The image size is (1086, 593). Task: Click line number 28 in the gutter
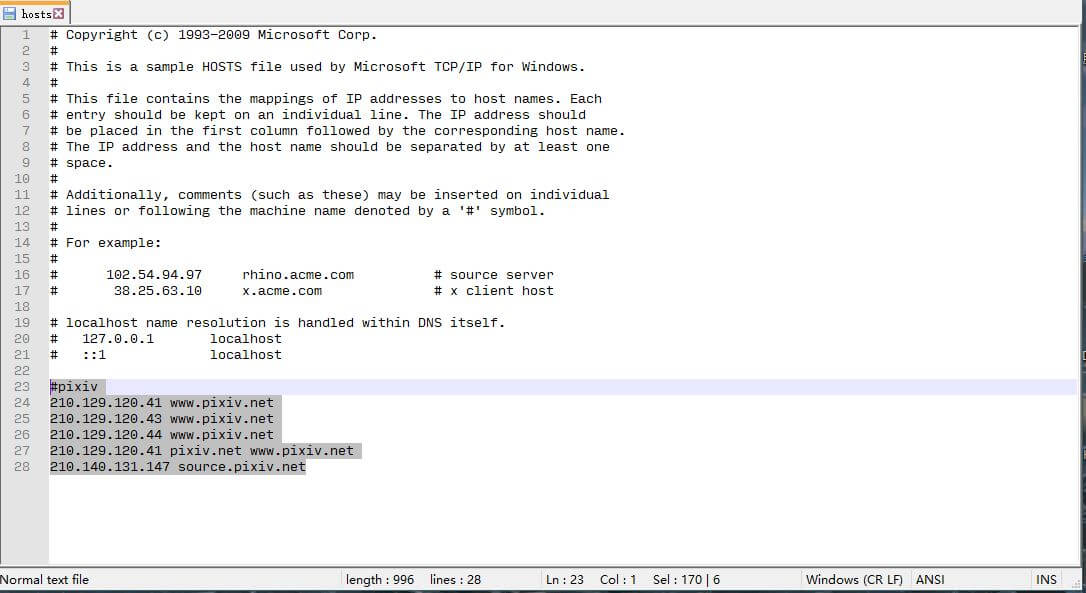[x=22, y=466]
